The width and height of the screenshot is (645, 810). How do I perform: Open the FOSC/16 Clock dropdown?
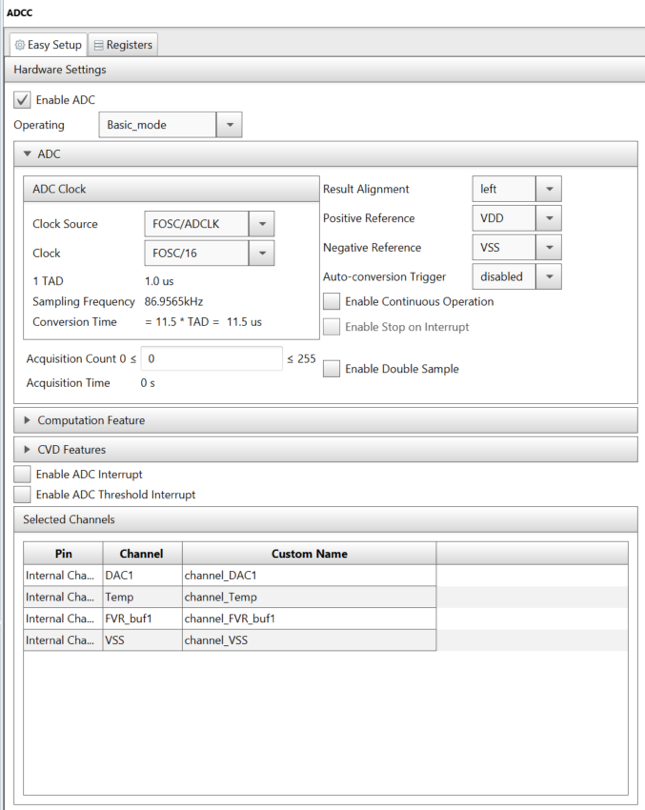(259, 253)
